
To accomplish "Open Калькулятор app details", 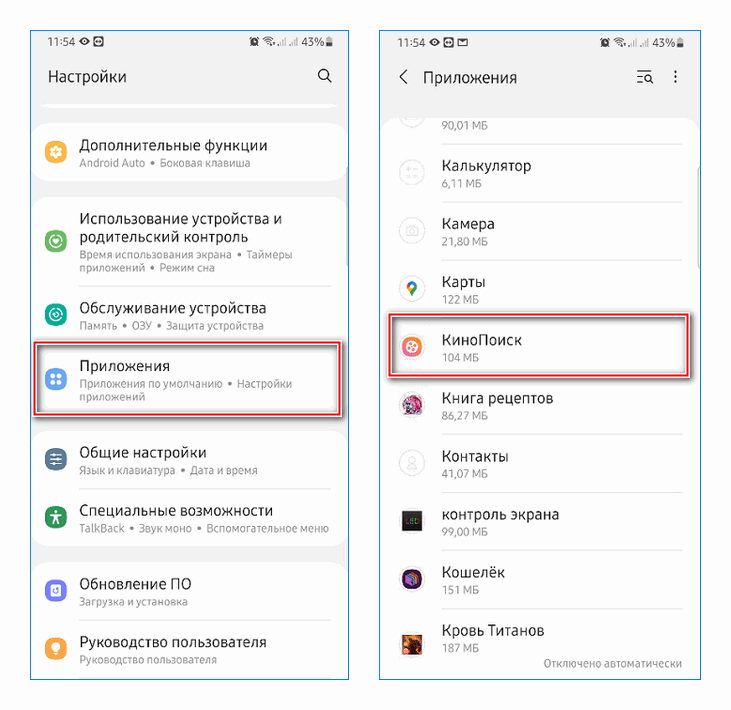I will pyautogui.click(x=540, y=173).
